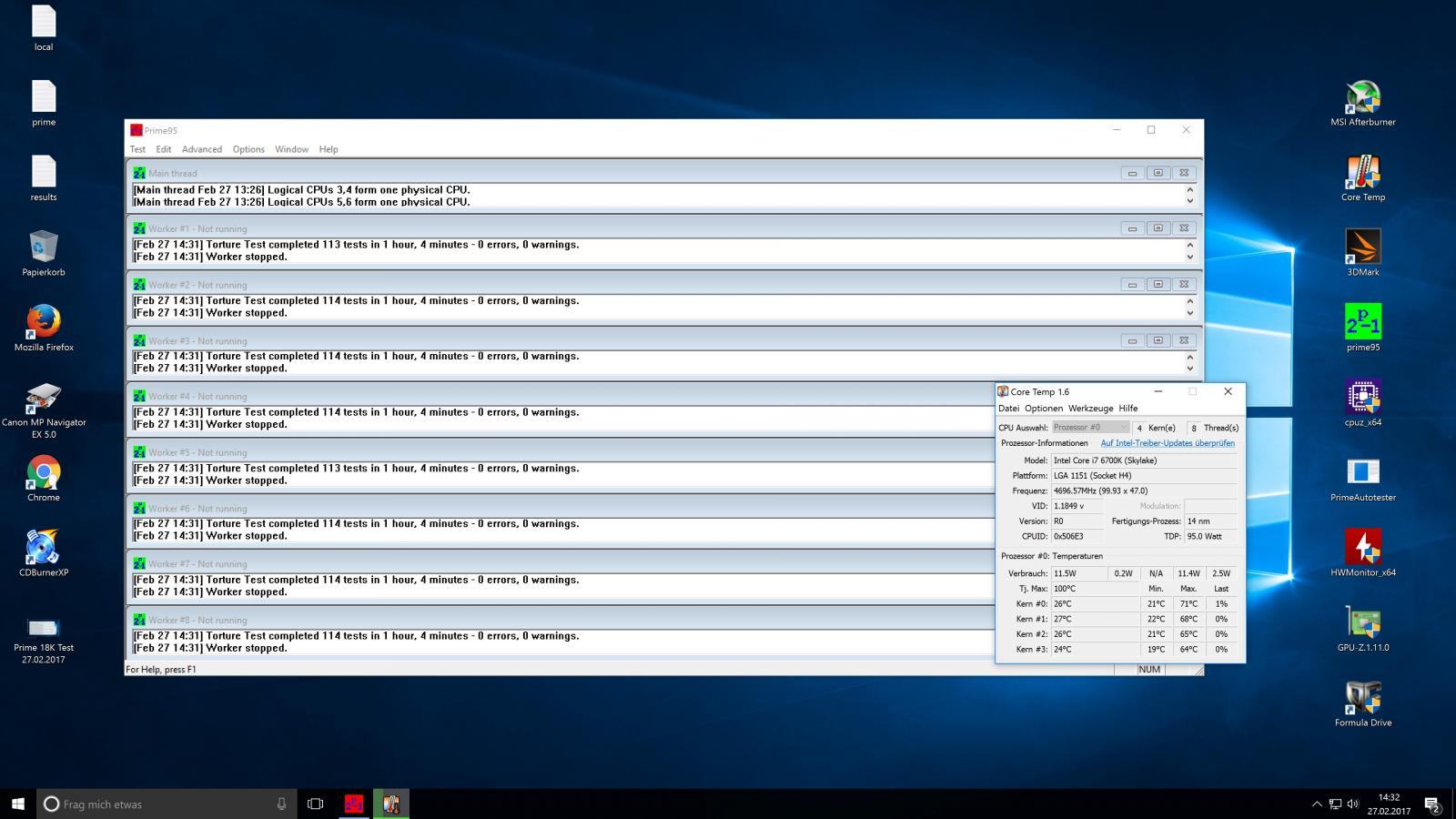Click the Cortana search box
This screenshot has width=1456, height=819.
click(167, 804)
